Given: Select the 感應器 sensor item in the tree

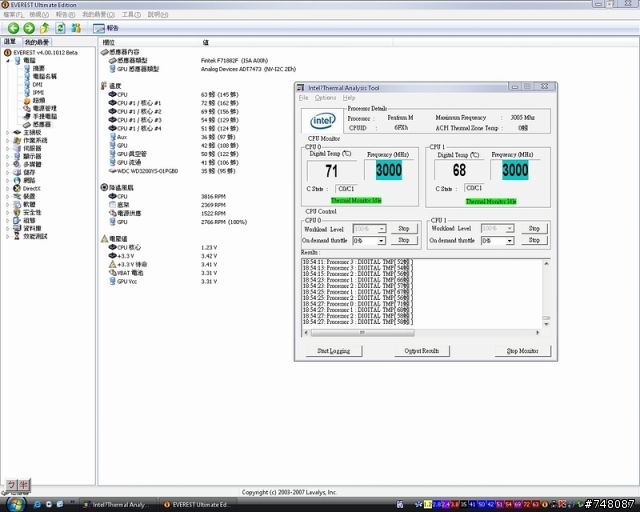Looking at the screenshot, I should pyautogui.click(x=42, y=125).
